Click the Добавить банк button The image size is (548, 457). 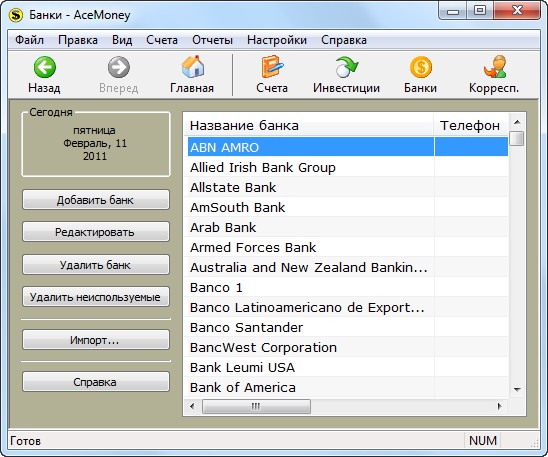click(96, 200)
